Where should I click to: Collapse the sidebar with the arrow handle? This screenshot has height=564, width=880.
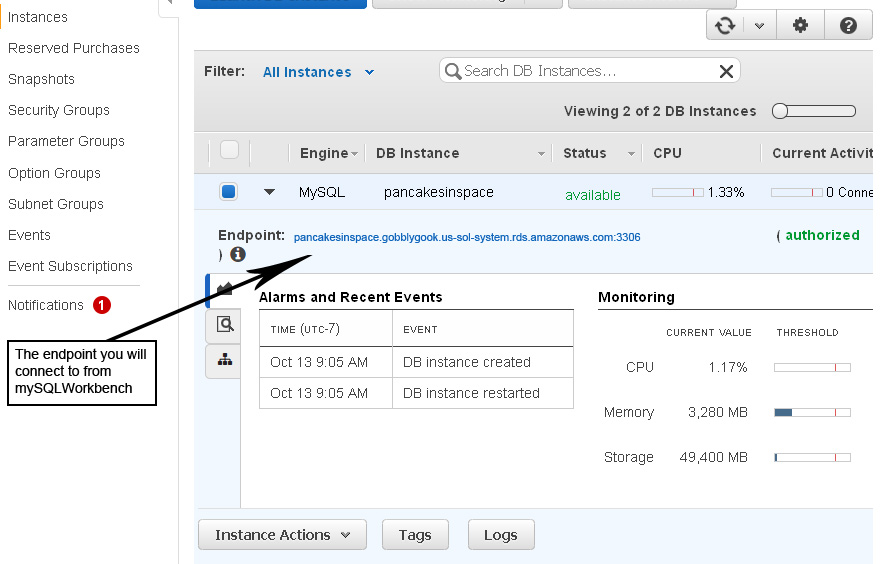[x=169, y=3]
